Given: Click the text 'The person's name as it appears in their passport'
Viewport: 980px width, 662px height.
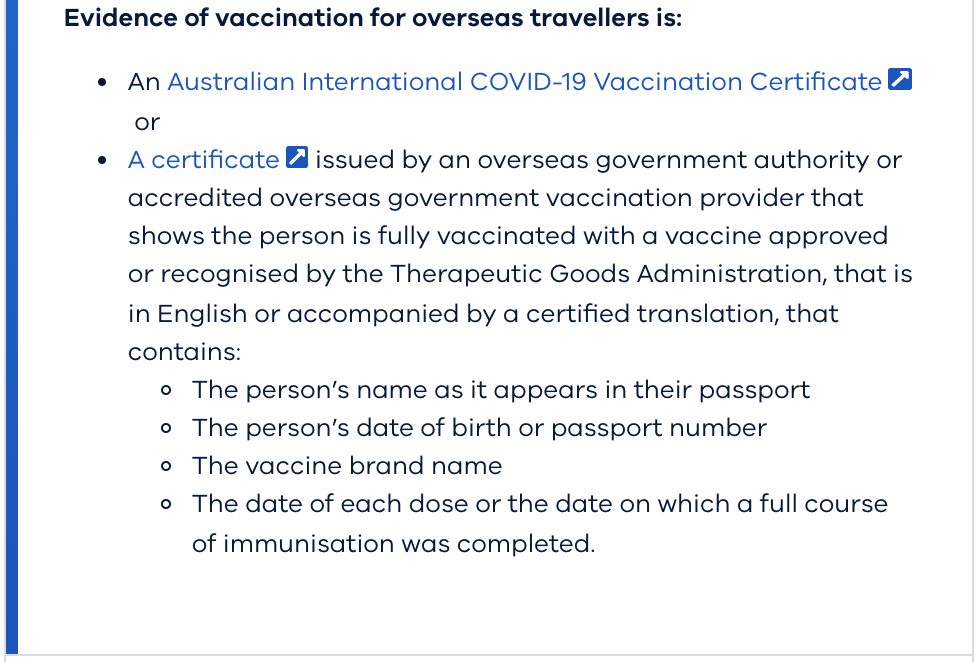Looking at the screenshot, I should click(x=501, y=391).
